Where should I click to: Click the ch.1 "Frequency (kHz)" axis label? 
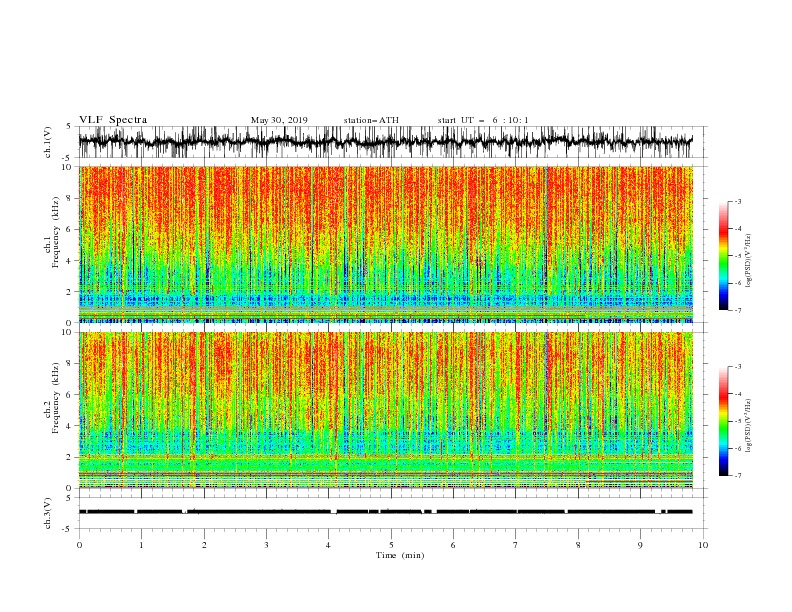click(56, 232)
